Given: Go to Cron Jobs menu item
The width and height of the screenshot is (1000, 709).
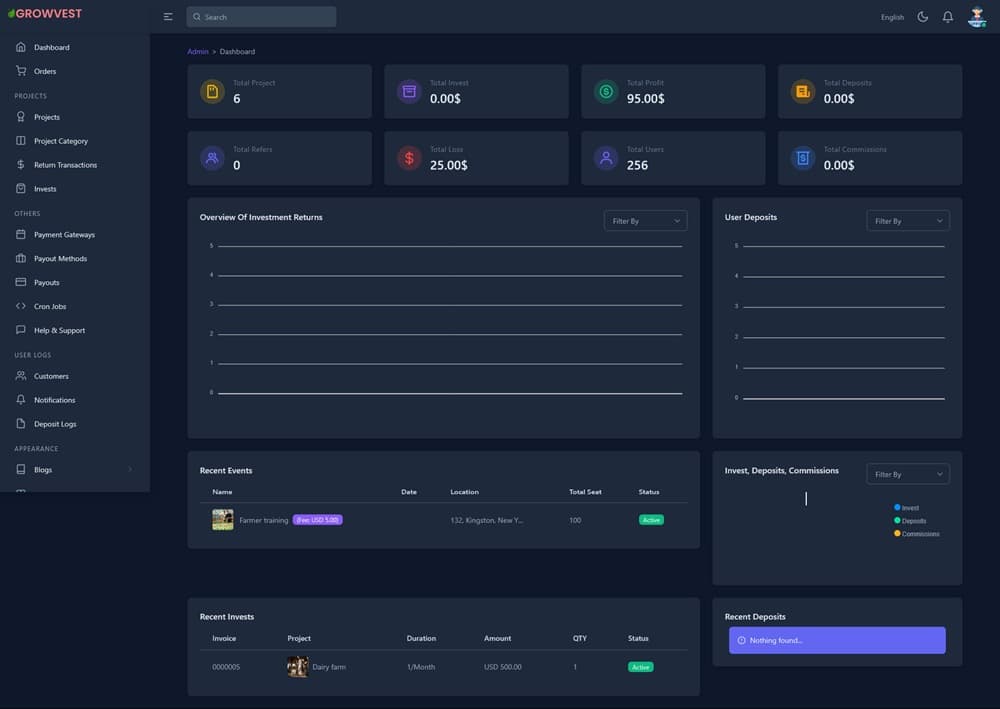Looking at the screenshot, I should point(50,306).
